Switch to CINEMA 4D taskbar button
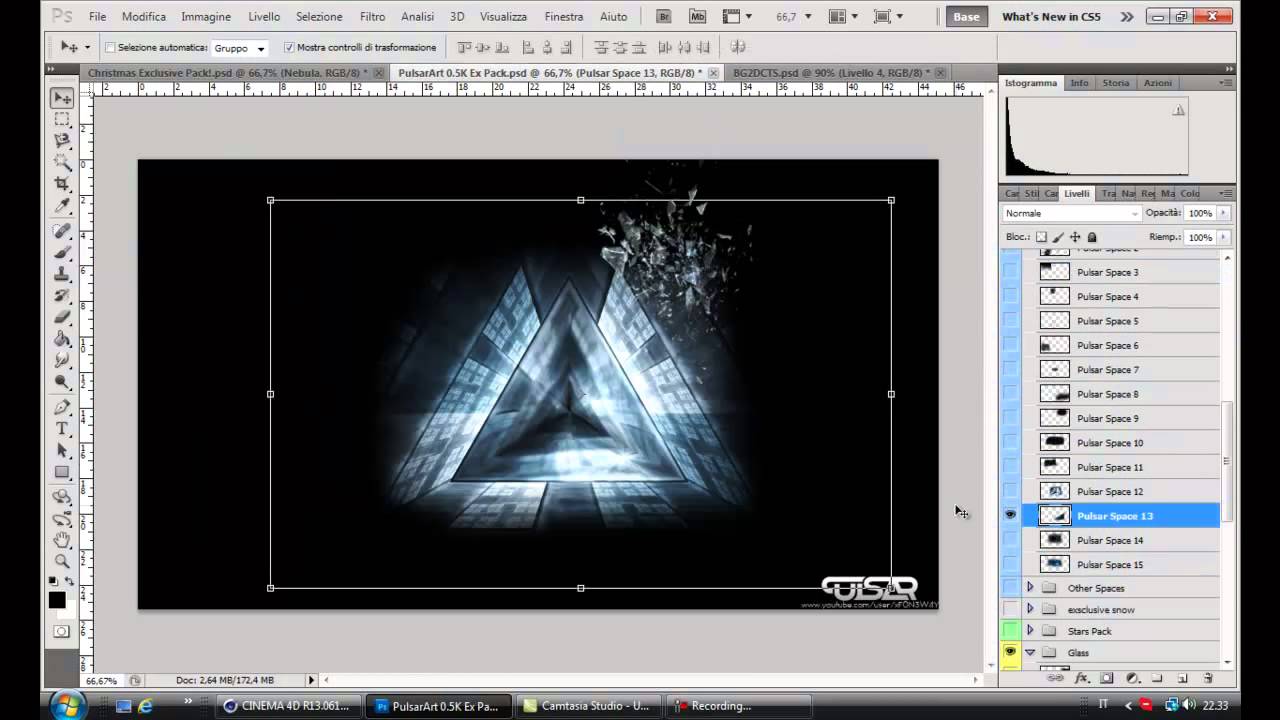 point(287,706)
